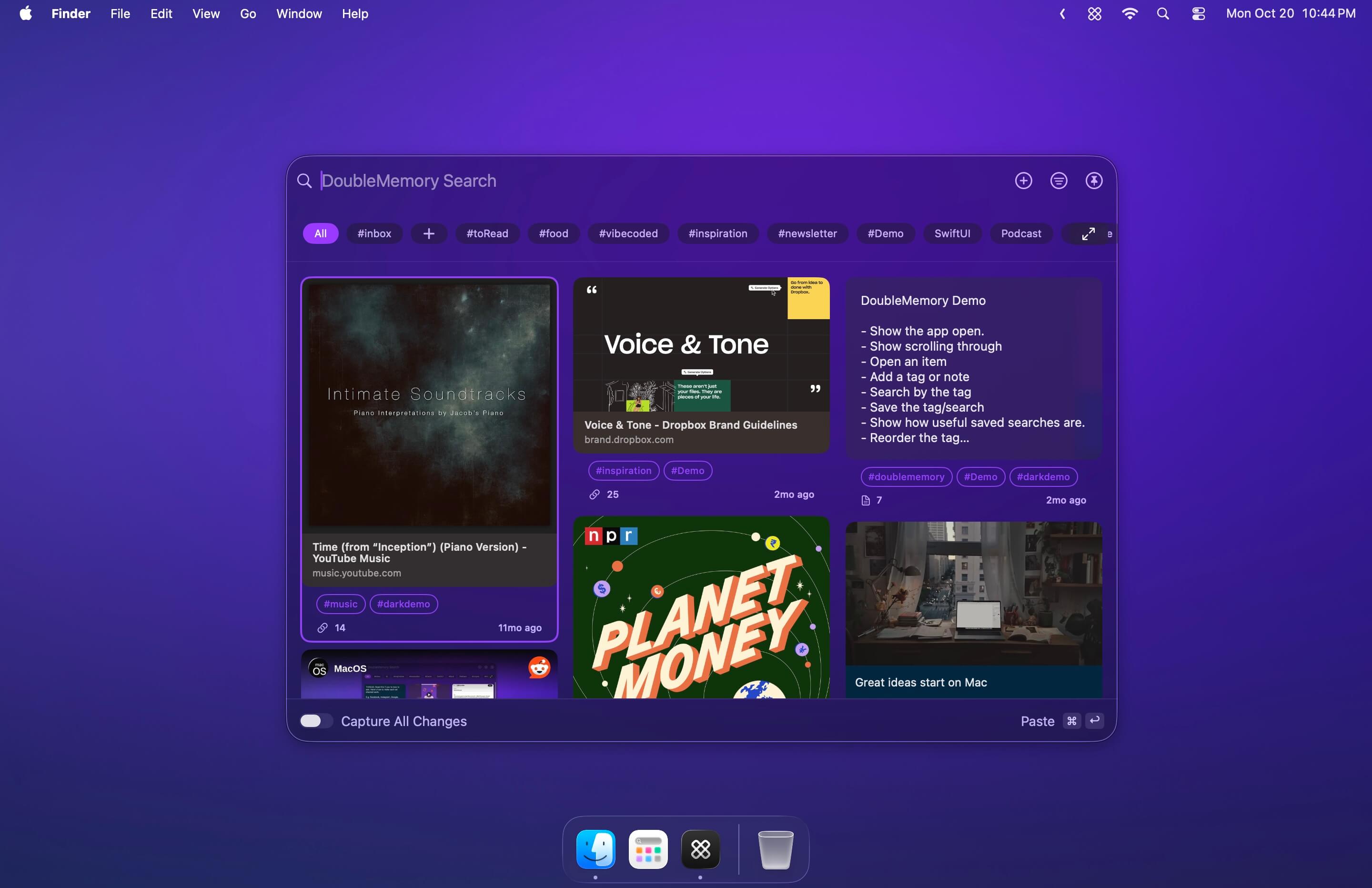Open the filter options icon
1372x888 pixels.
[1059, 181]
